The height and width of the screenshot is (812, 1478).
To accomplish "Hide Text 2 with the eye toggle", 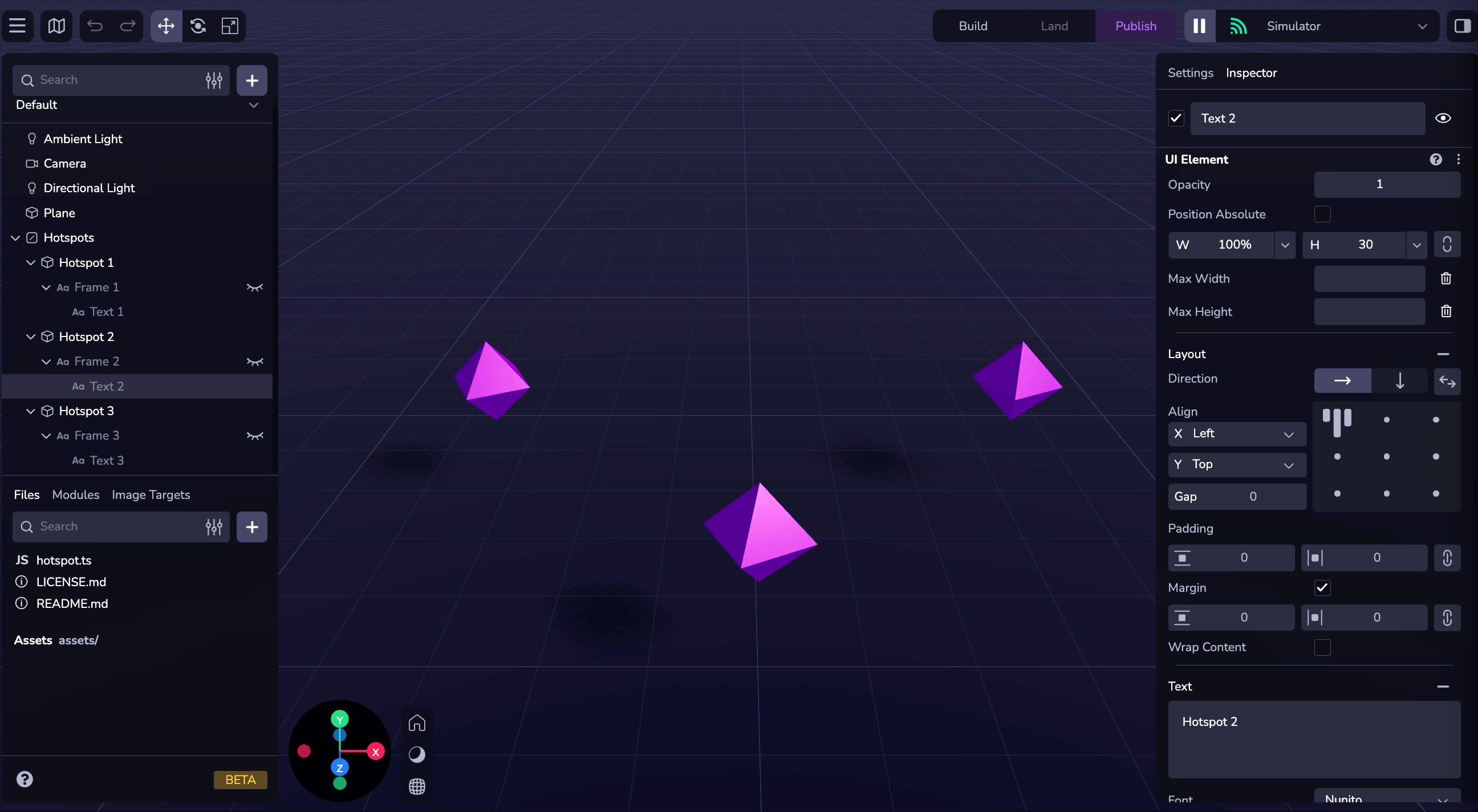I will 1443,118.
